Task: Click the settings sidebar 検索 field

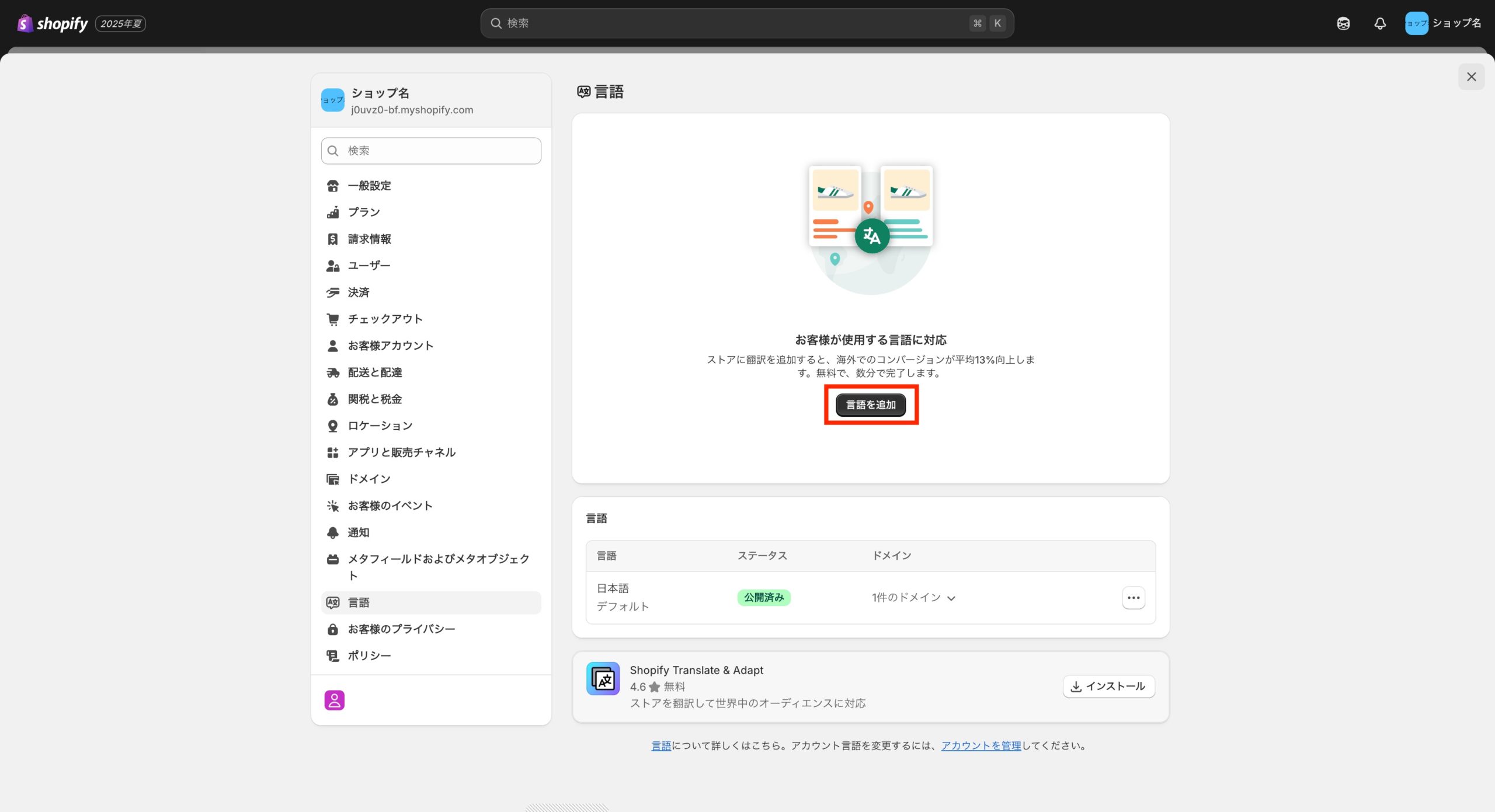Action: pyautogui.click(x=431, y=151)
